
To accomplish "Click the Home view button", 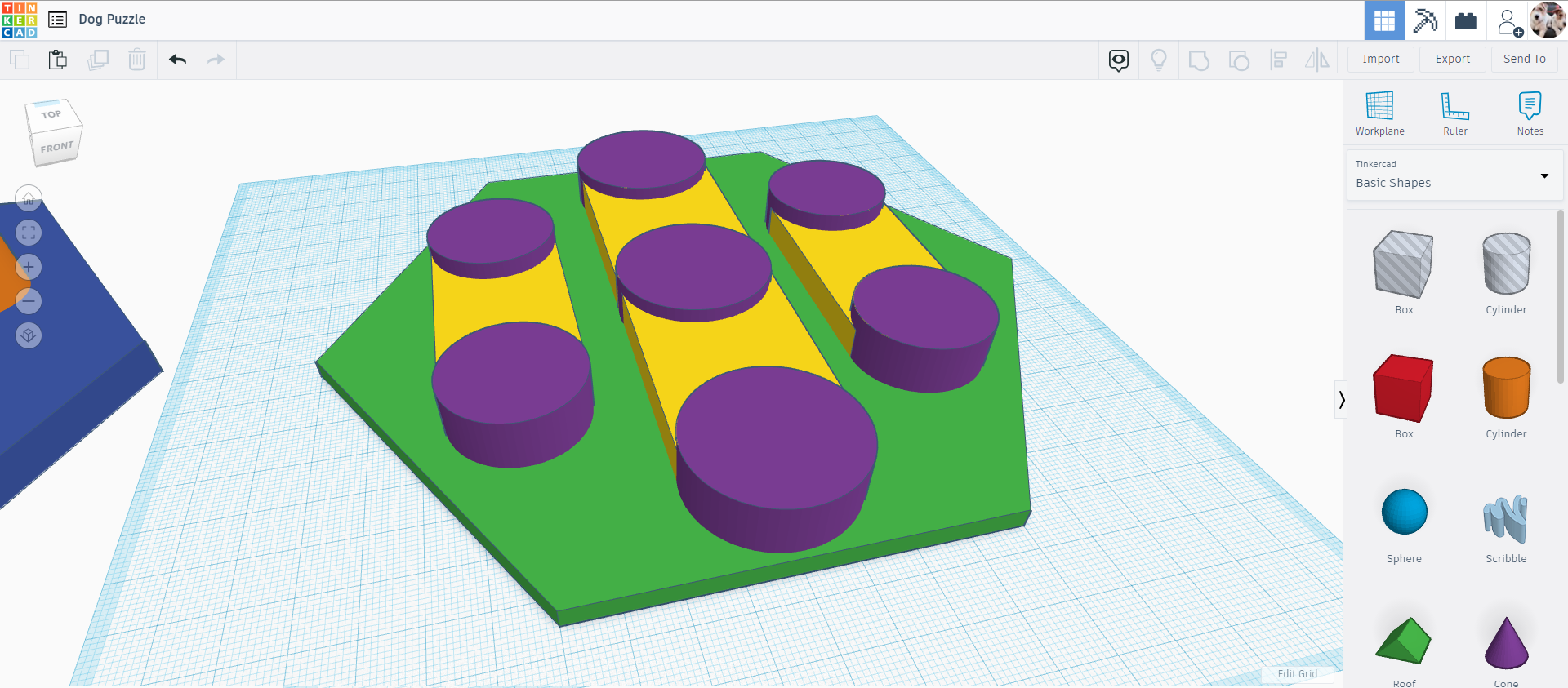I will point(29,198).
